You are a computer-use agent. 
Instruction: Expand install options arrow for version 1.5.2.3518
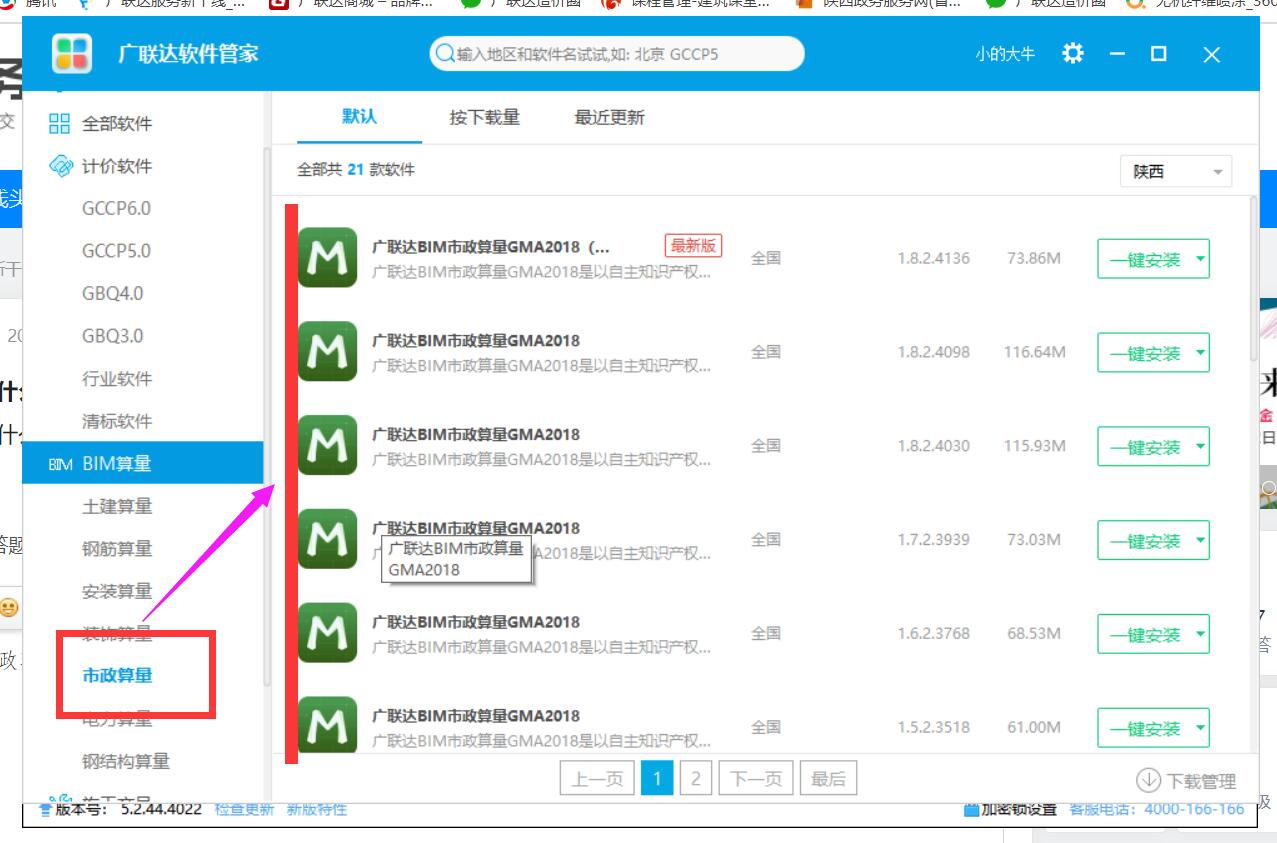click(x=1200, y=729)
